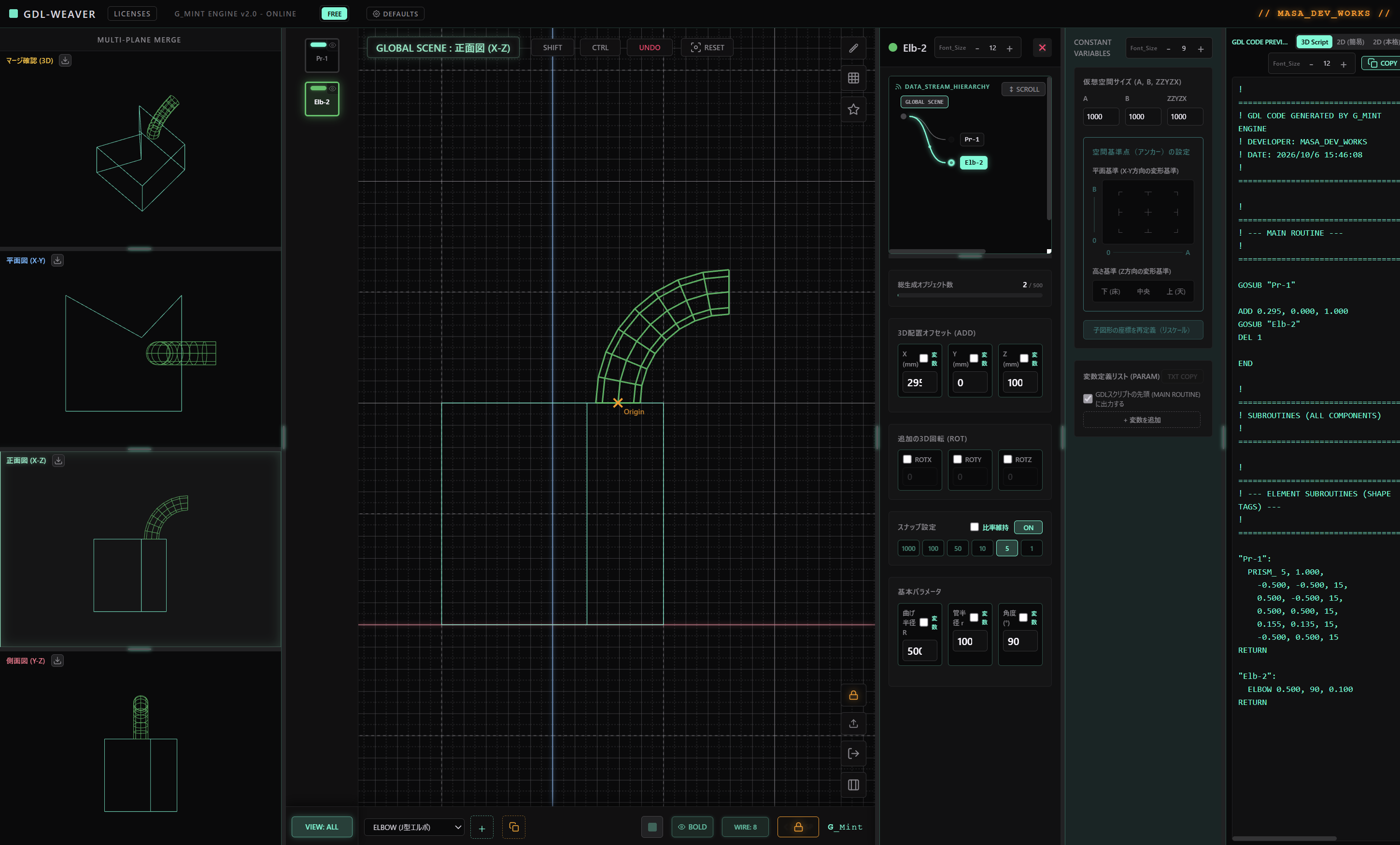The width and height of the screenshot is (1400, 845).
Task: Enable the ROTZ checkbox
Action: tap(1007, 459)
